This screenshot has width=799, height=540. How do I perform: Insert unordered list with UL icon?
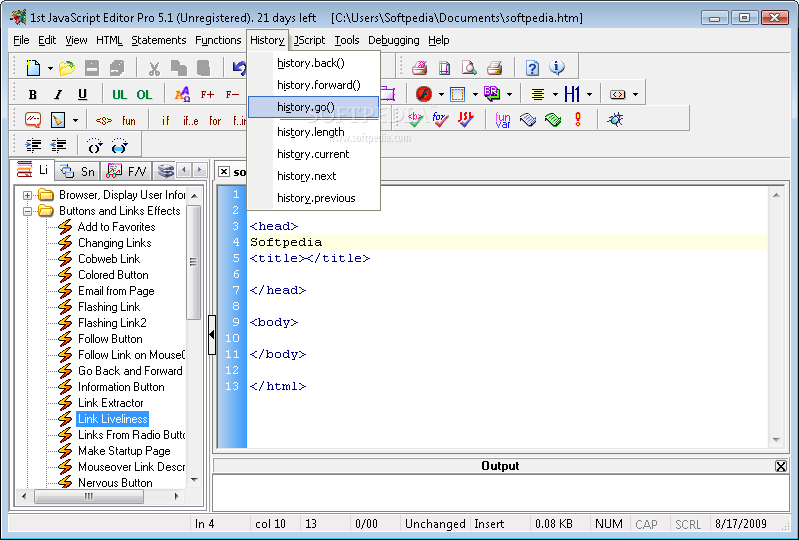click(120, 94)
